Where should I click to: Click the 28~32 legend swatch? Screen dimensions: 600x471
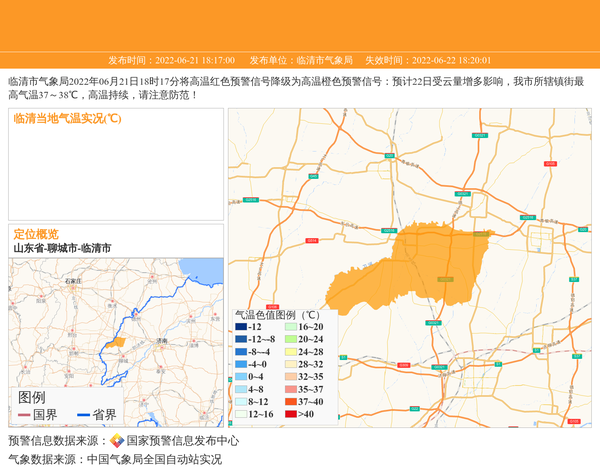(291, 364)
